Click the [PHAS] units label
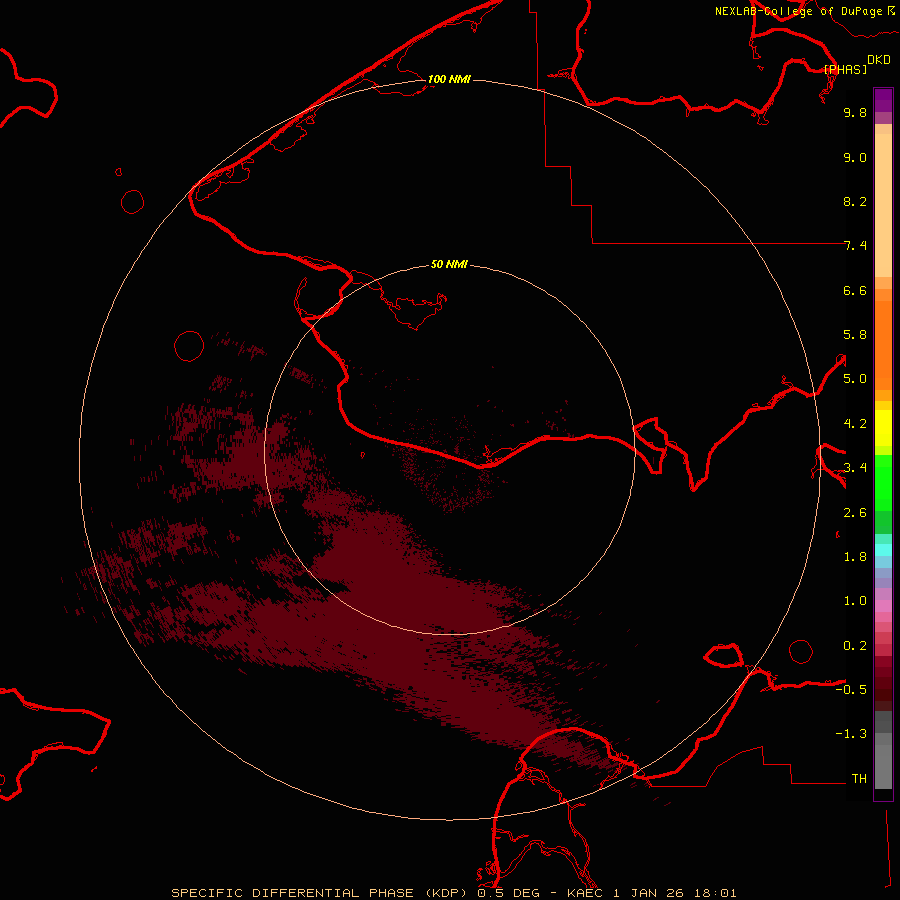This screenshot has width=900, height=900. [845, 69]
